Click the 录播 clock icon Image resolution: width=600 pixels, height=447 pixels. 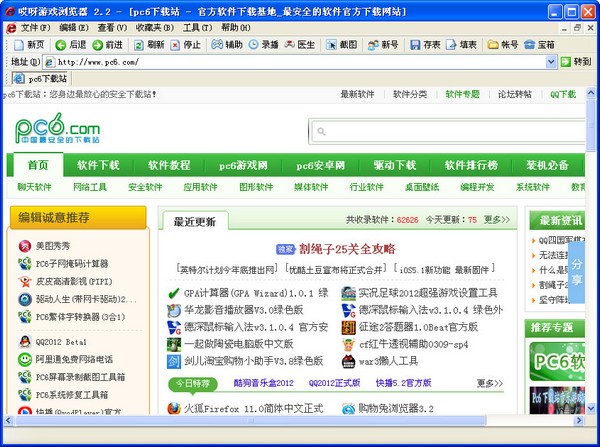(253, 45)
